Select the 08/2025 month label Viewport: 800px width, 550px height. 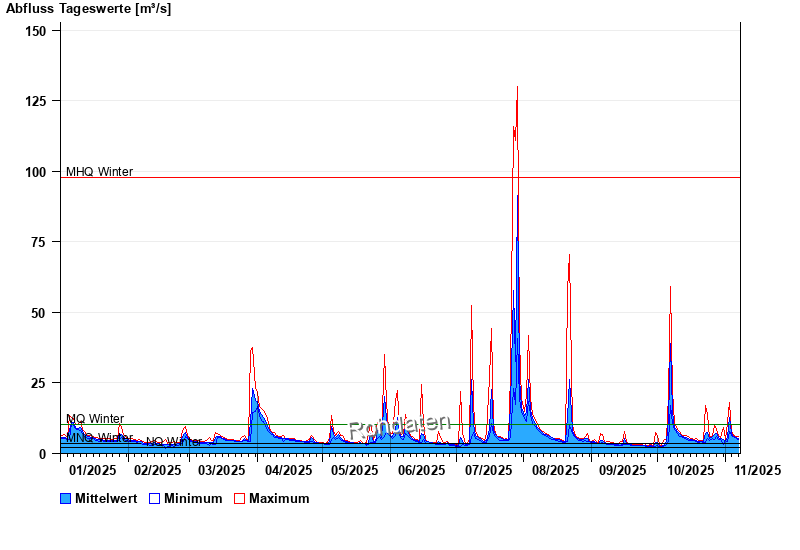click(555, 469)
